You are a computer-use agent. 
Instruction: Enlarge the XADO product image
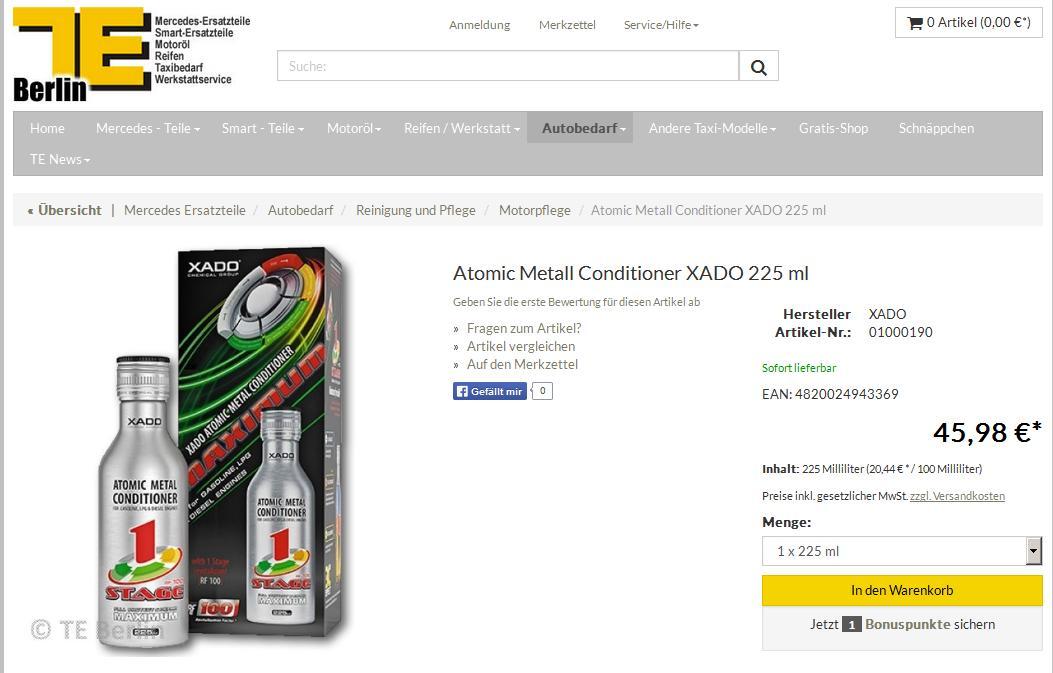pos(222,449)
